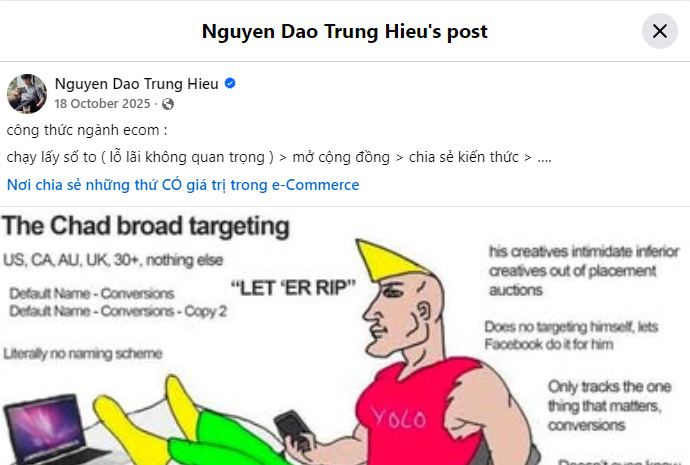The width and height of the screenshot is (690, 465).
Task: Click 'Default Name - Conversions - Copy 2' text
Action: point(118,311)
